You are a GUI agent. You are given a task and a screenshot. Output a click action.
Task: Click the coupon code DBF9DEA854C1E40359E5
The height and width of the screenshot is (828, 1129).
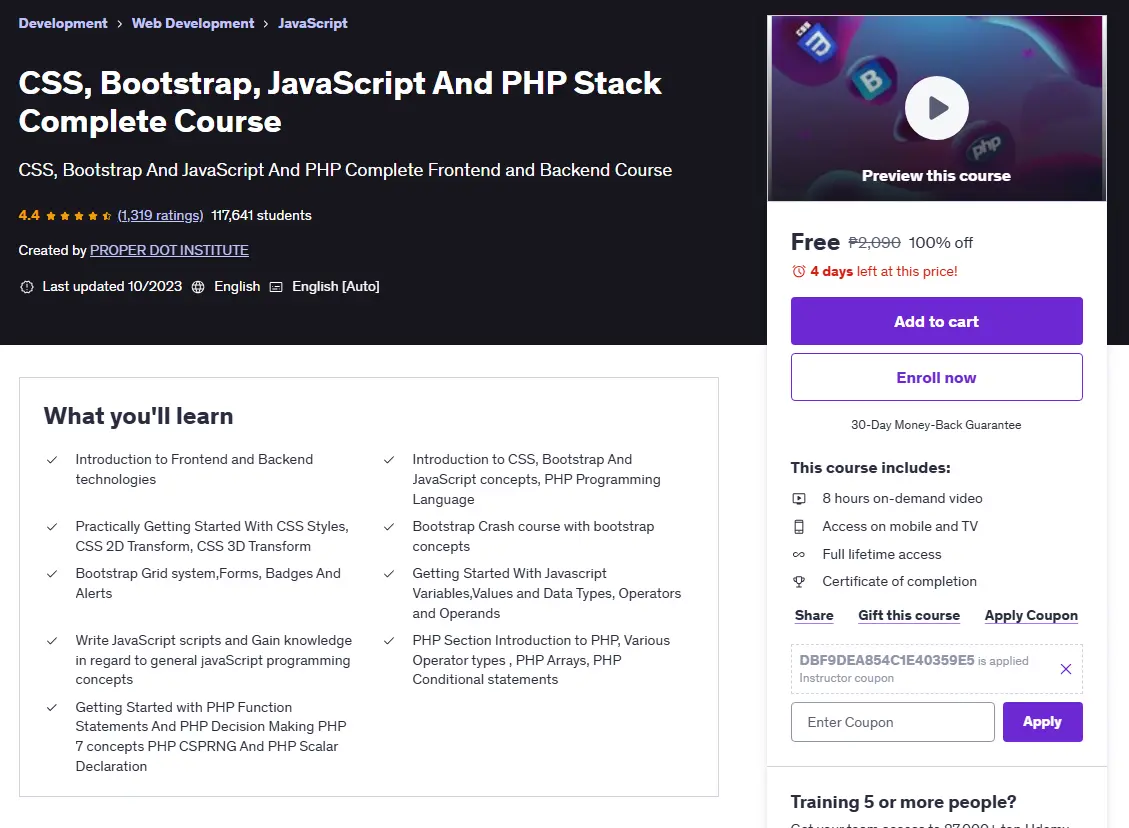[886, 660]
